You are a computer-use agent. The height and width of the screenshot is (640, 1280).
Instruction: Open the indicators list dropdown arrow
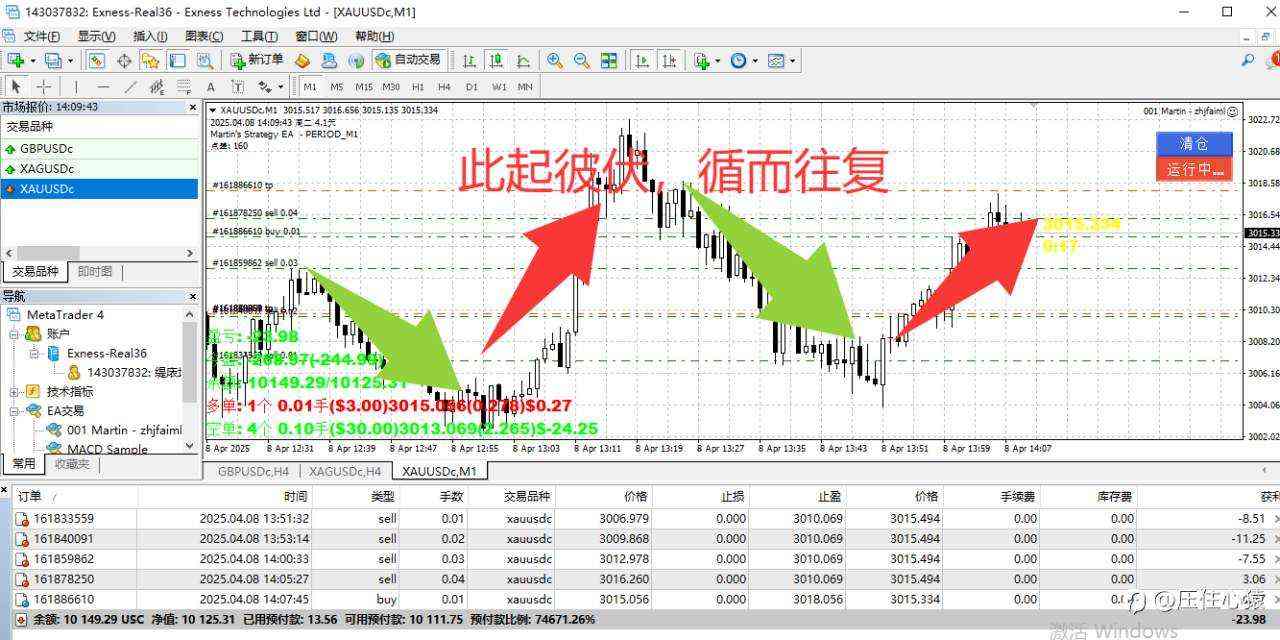(718, 61)
